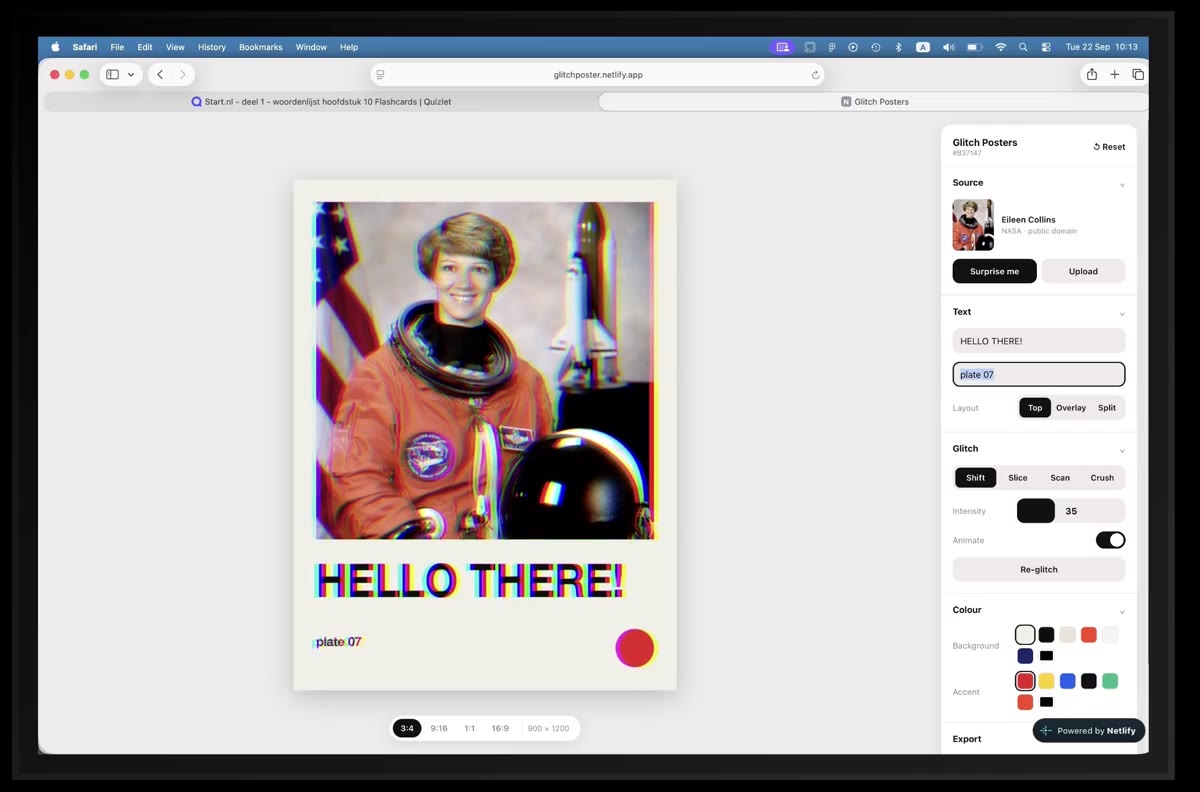Open the volume control in the menu bar
1200x792 pixels.
[948, 47]
